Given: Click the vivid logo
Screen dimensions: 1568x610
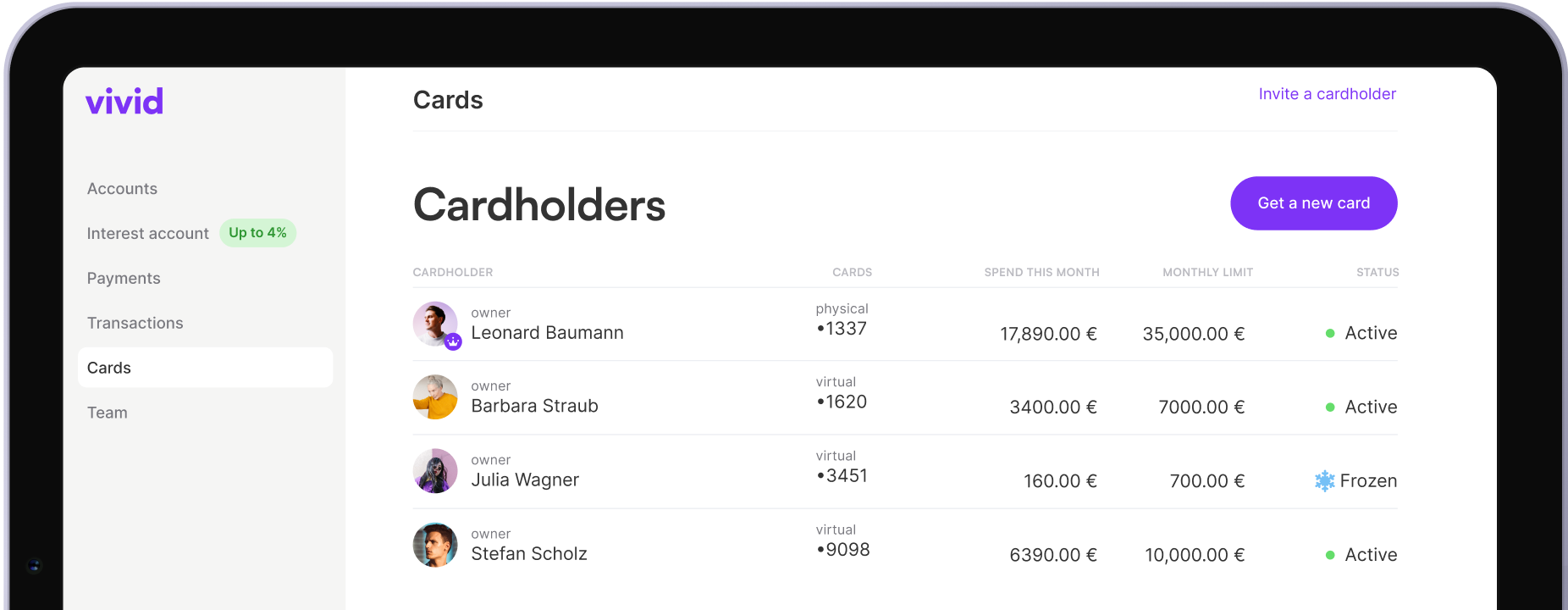Looking at the screenshot, I should pos(124,102).
